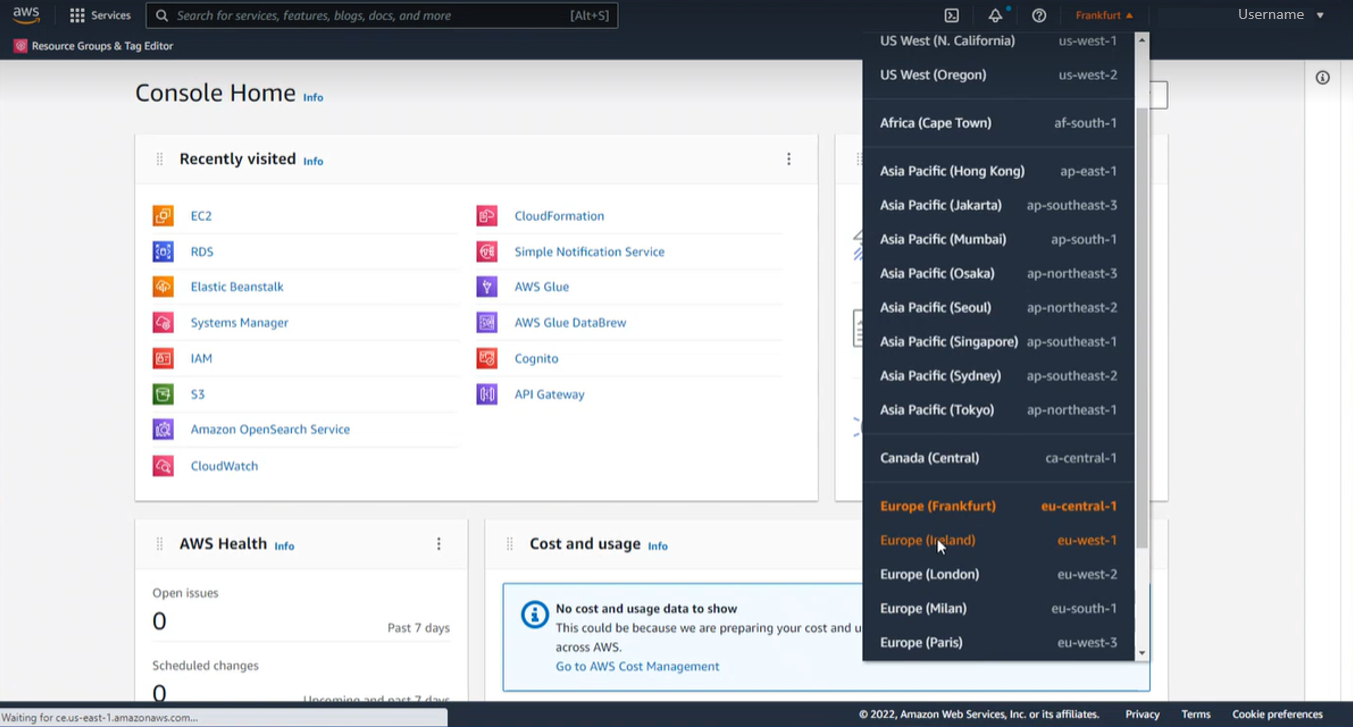
Task: Click the API Gateway icon
Action: coord(487,394)
